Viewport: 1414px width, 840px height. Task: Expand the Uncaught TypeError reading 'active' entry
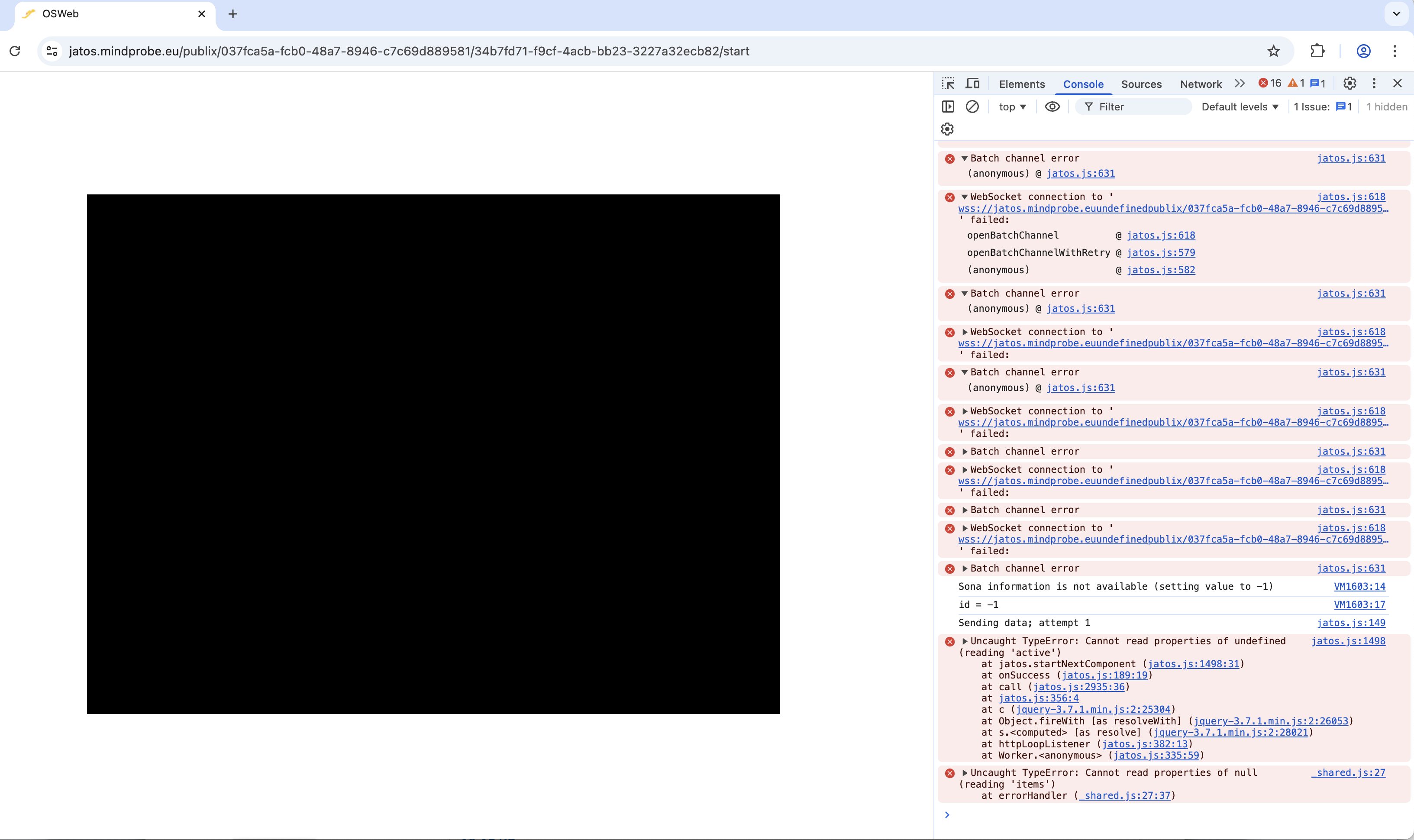click(965, 641)
